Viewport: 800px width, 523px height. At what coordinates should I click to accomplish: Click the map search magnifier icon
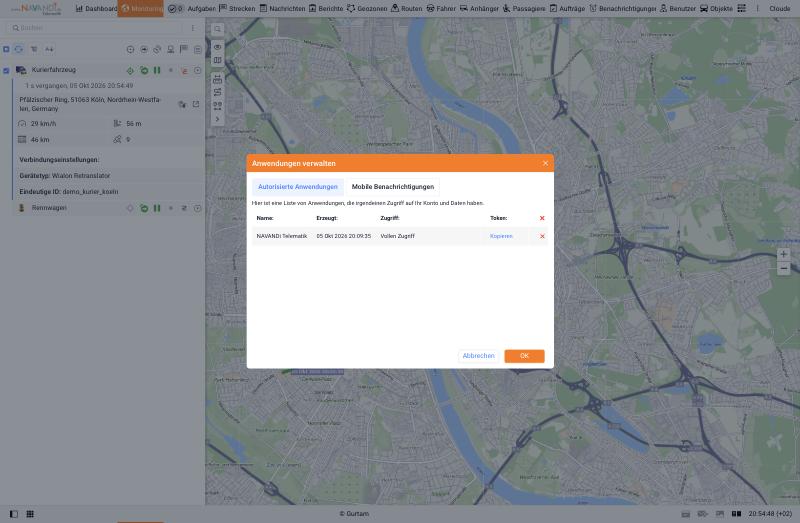[217, 29]
